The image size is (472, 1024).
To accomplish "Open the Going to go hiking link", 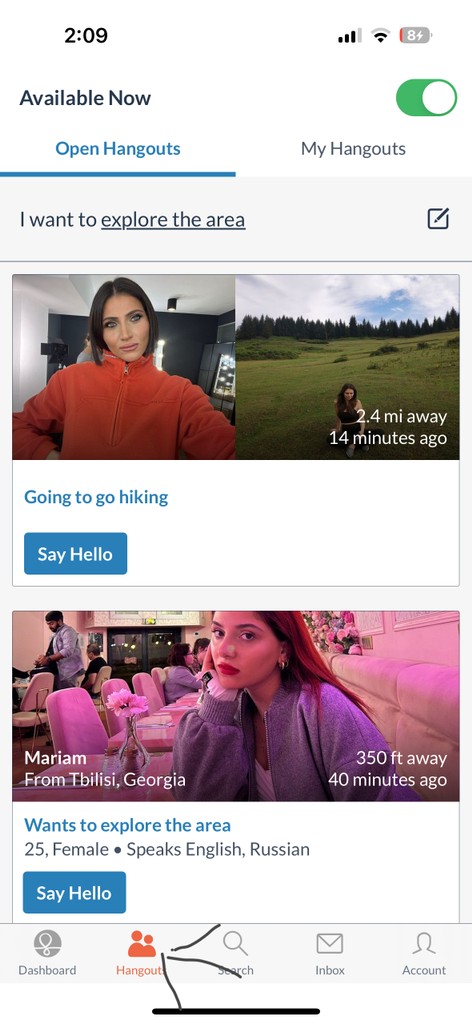I will (x=96, y=498).
